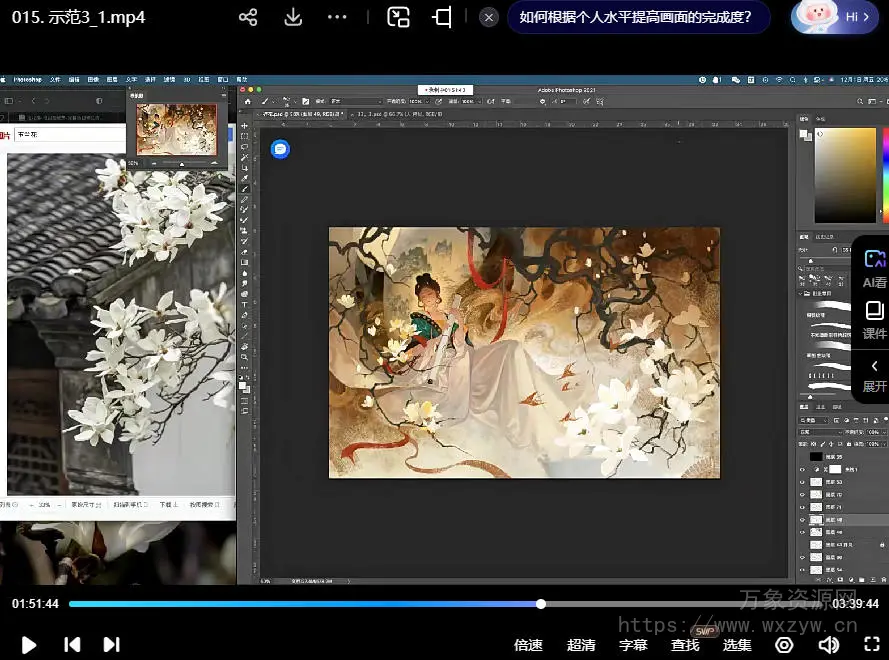Open the AI看 side panel
The width and height of the screenshot is (889, 660).
pyautogui.click(x=874, y=268)
